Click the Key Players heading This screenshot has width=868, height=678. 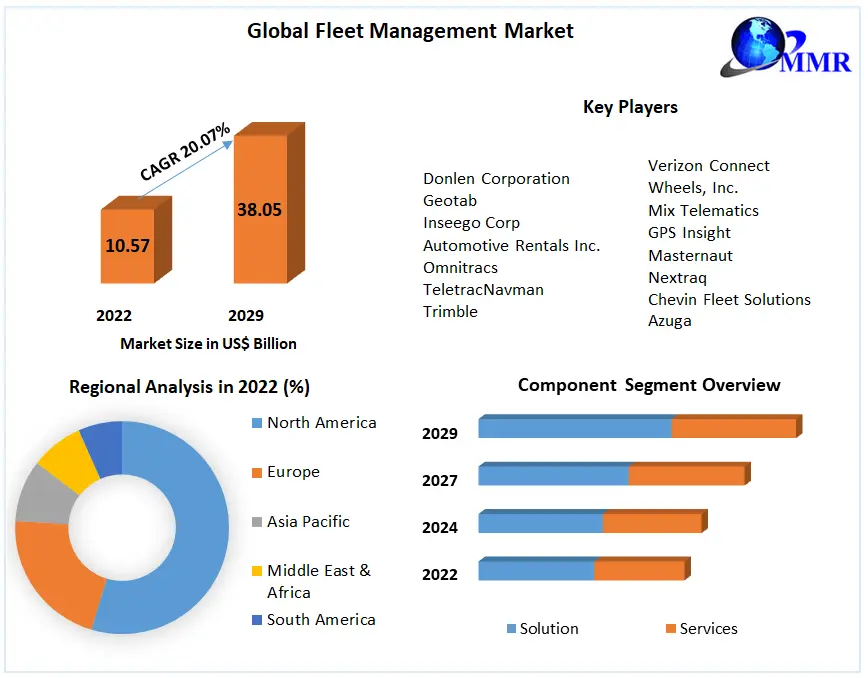click(630, 107)
